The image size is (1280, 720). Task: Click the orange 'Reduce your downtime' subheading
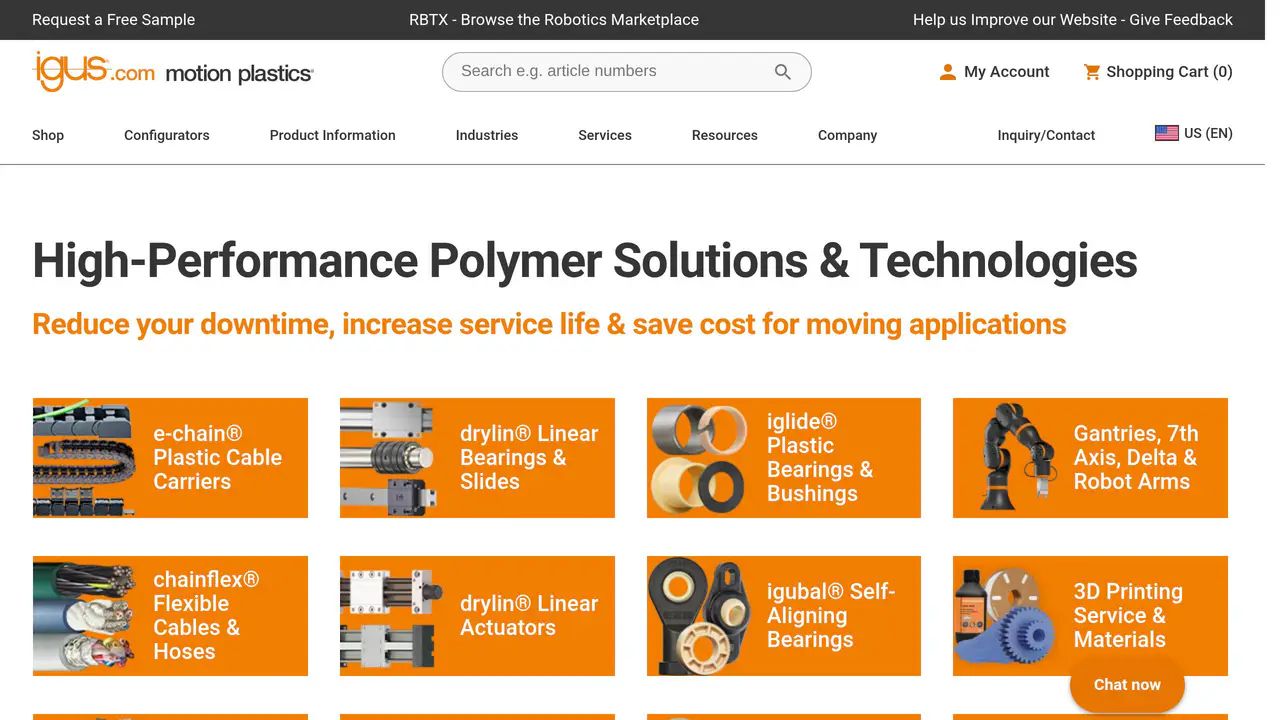coord(549,324)
